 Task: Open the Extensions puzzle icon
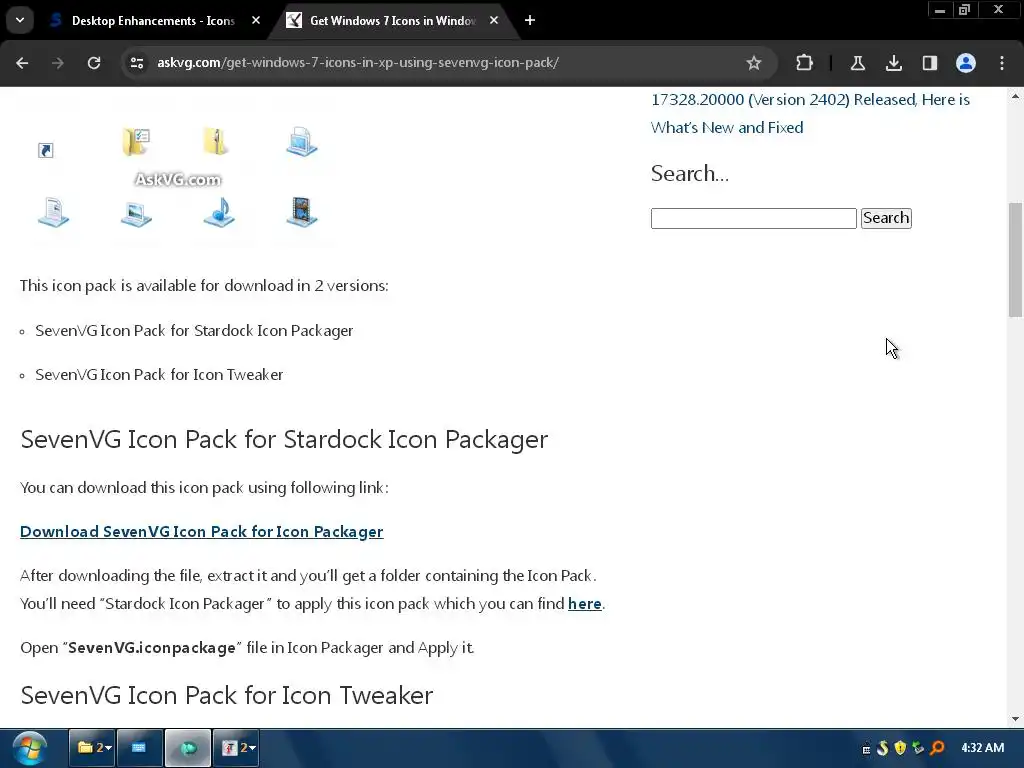click(x=805, y=63)
